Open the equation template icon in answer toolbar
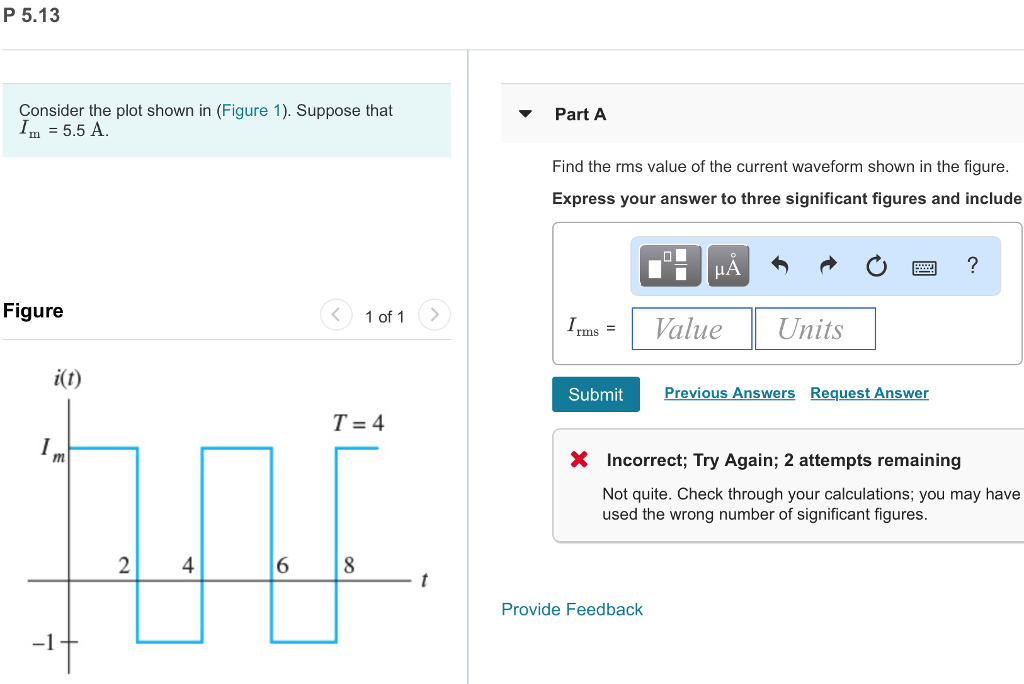Viewport: 1024px width, 684px height. pos(668,265)
